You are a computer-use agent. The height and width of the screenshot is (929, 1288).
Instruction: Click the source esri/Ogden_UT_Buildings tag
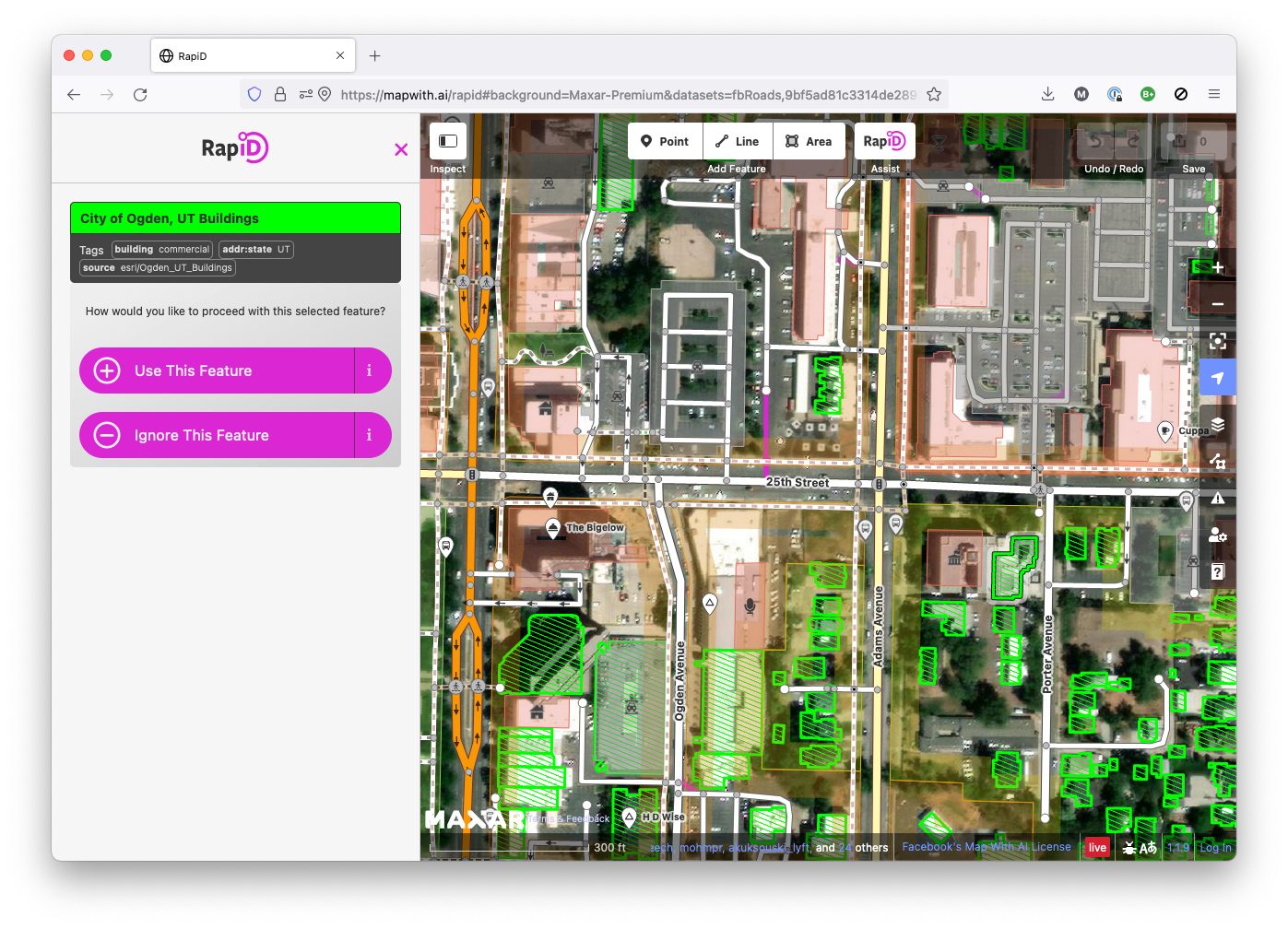(x=158, y=267)
